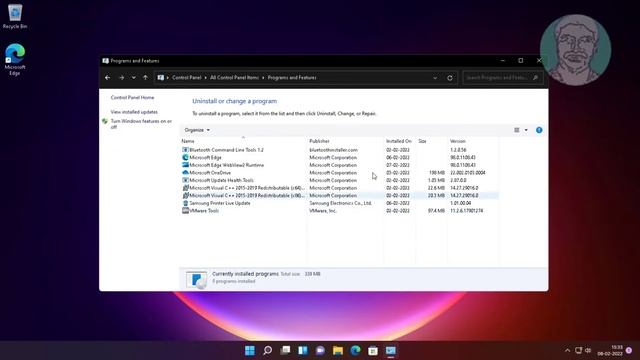This screenshot has height=360, width=640.
Task: Select the Microsoft Edge program entry
Action: click(x=205, y=158)
